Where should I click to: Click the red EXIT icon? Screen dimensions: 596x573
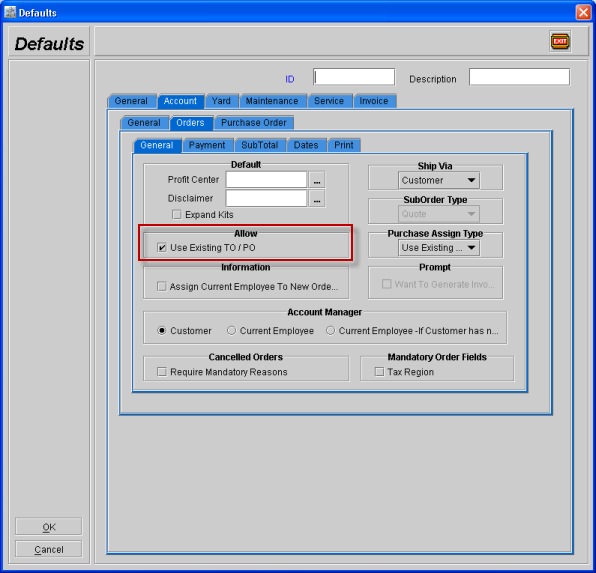pyautogui.click(x=560, y=41)
